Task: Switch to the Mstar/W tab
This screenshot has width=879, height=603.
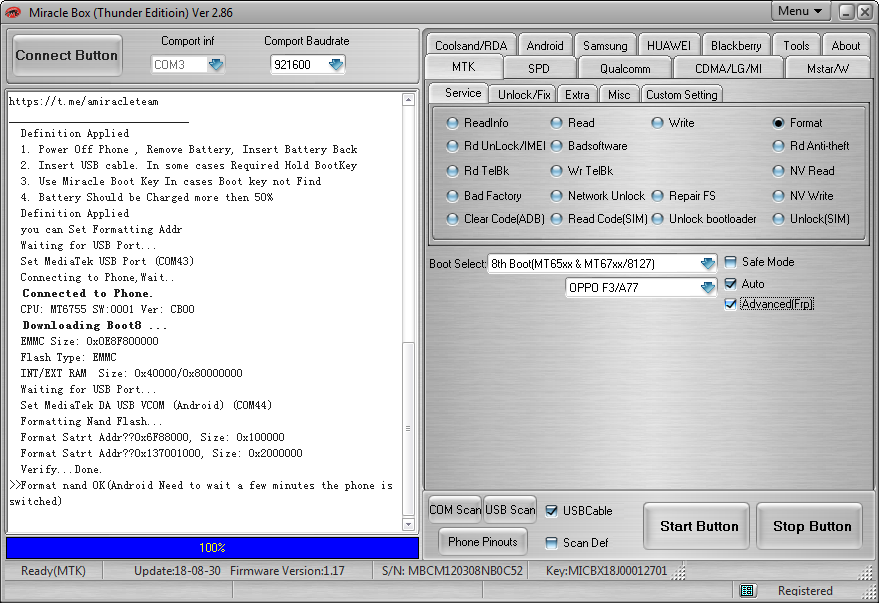Action: 828,68
